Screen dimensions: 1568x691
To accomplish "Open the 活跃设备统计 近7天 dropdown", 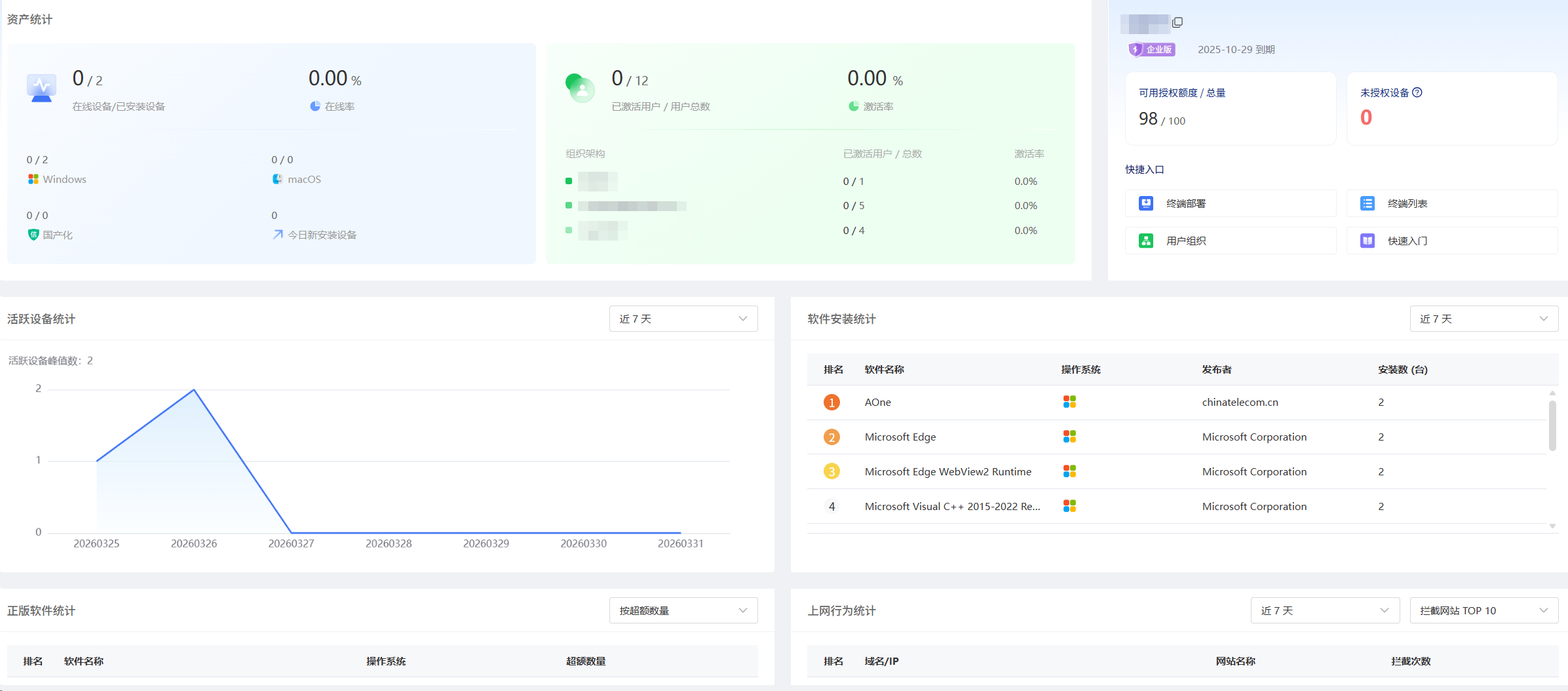I will (x=683, y=319).
